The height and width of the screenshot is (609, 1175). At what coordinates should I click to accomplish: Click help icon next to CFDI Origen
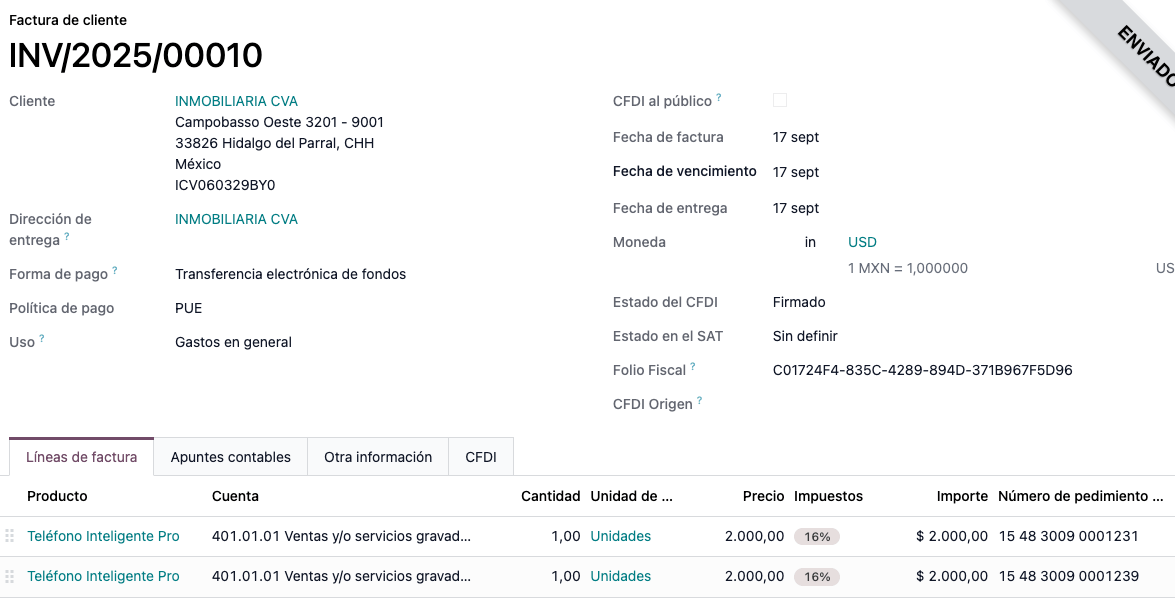(700, 401)
